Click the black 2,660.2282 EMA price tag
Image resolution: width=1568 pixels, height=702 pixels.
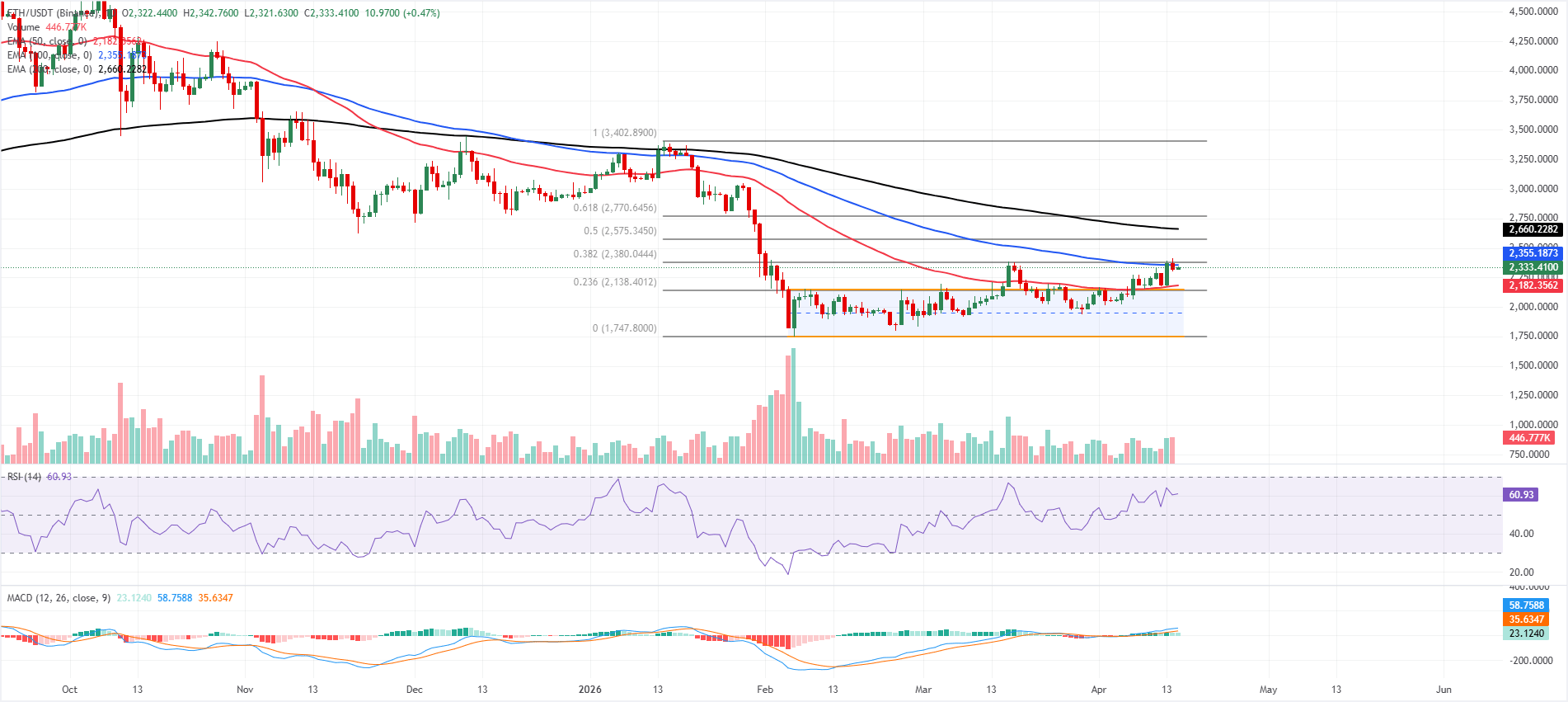pyautogui.click(x=1533, y=229)
